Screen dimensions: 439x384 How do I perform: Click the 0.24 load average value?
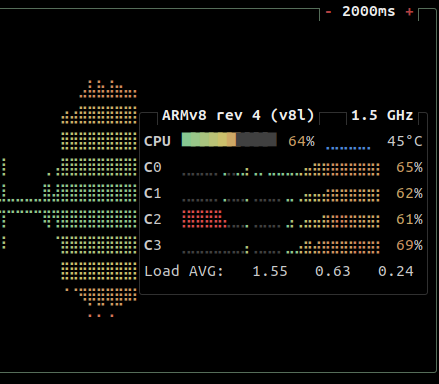pos(396,271)
